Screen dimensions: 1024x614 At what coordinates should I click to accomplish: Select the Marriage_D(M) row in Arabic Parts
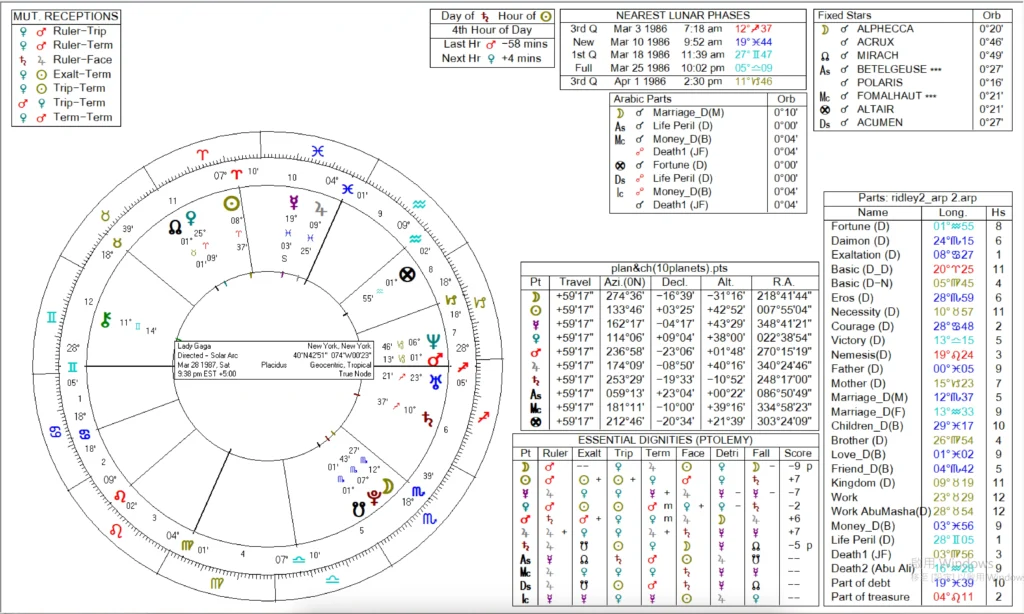pyautogui.click(x=689, y=111)
